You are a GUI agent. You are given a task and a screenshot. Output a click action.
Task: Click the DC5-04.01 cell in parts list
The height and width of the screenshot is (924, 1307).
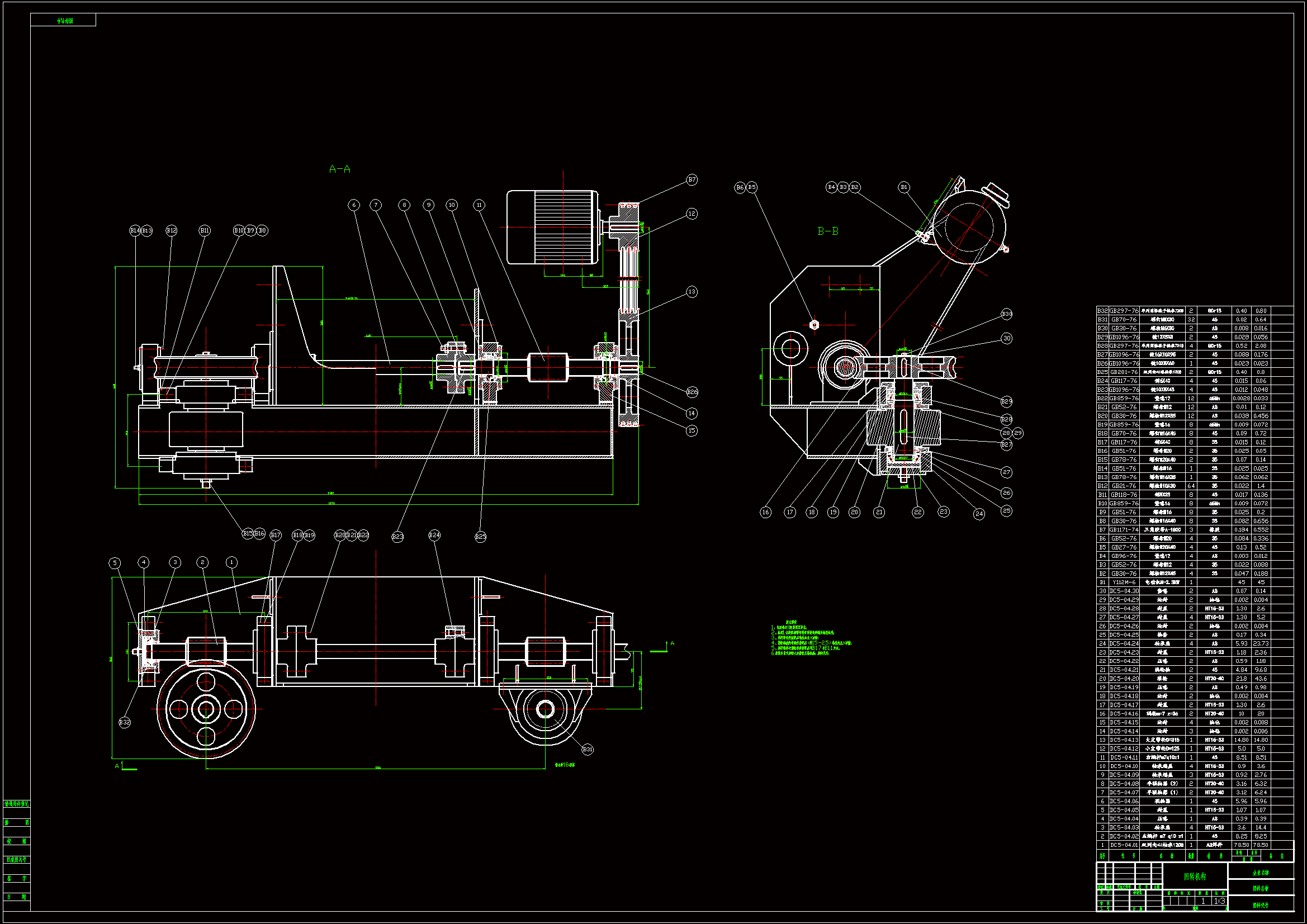click(1124, 845)
